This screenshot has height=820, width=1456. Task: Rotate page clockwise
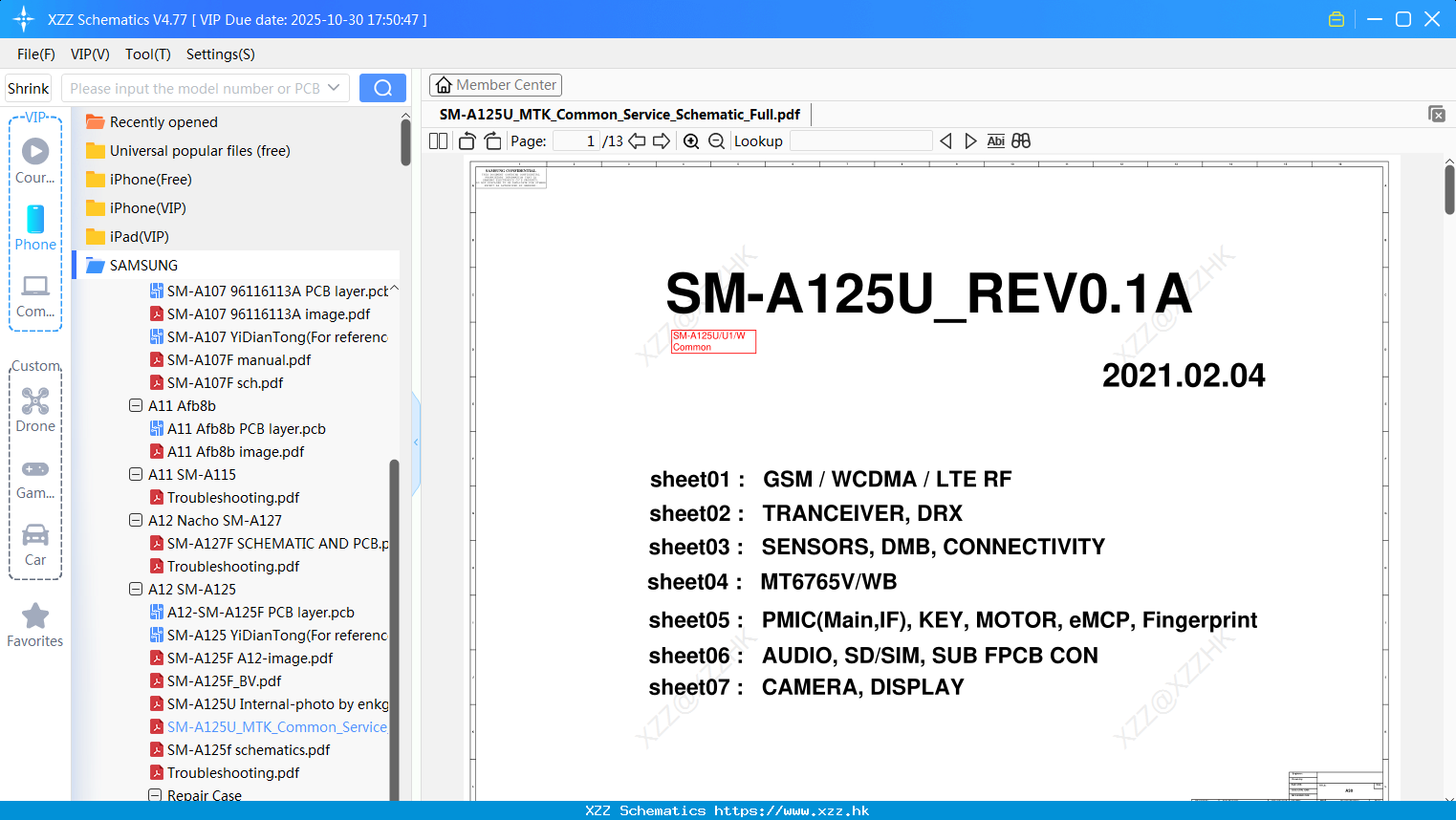(x=492, y=141)
